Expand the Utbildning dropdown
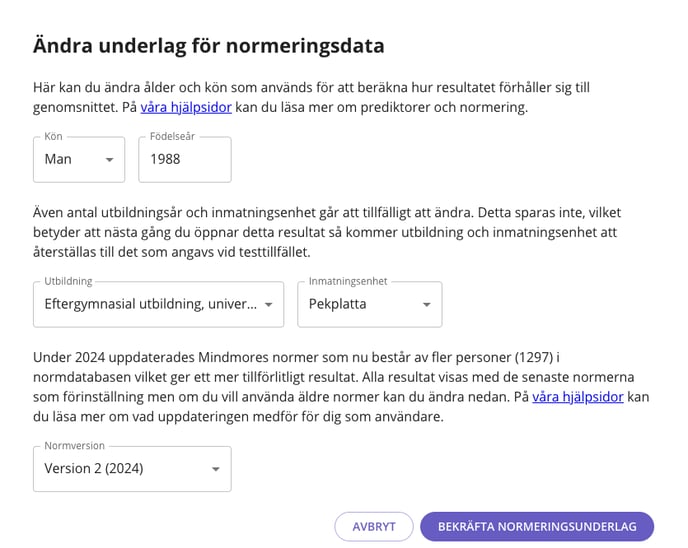This screenshot has height=548, width=688. point(150,304)
